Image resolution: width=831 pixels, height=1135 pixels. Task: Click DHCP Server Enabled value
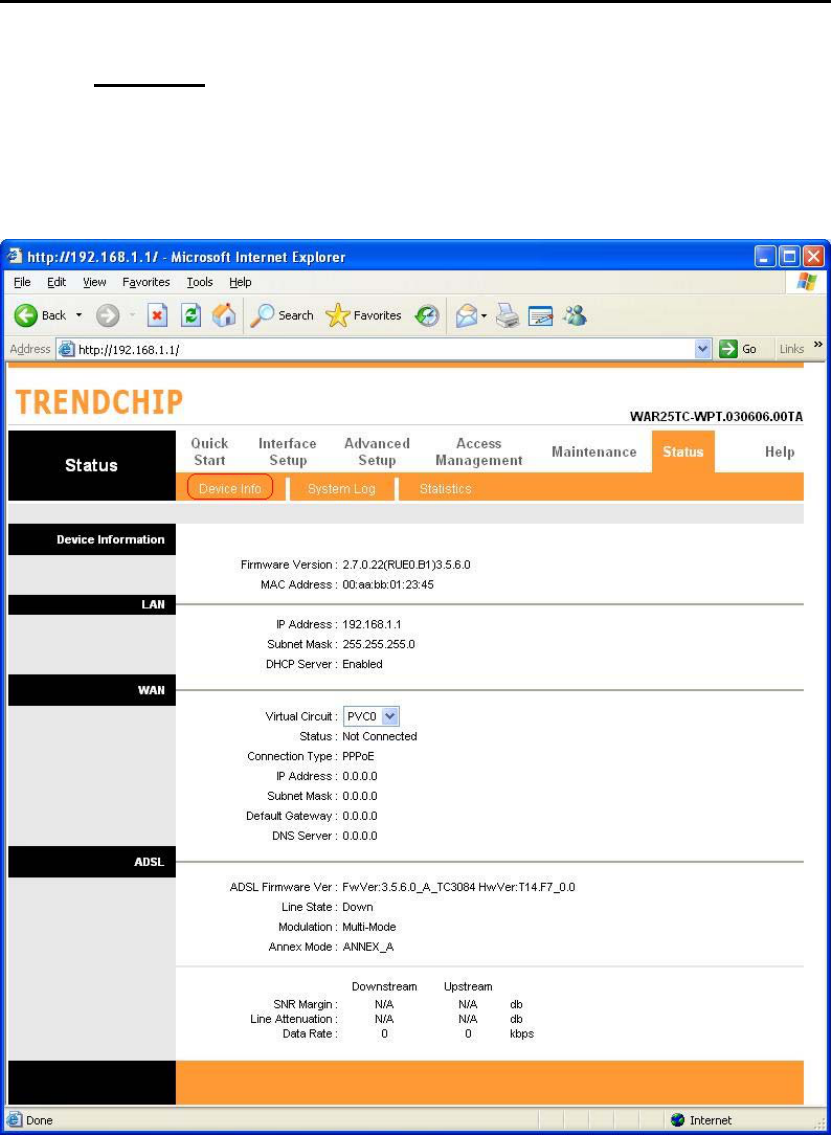coord(363,664)
